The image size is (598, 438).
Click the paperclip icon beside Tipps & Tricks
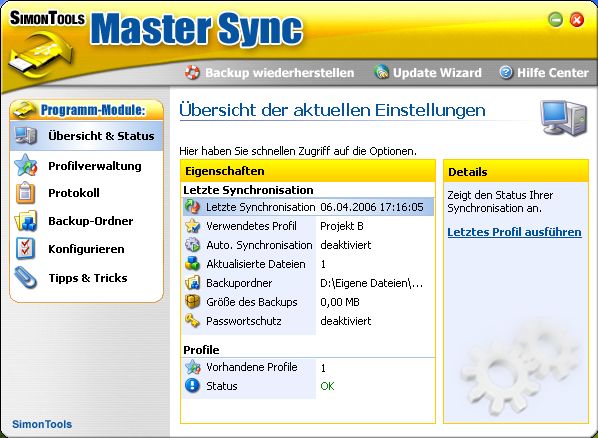pyautogui.click(x=25, y=277)
